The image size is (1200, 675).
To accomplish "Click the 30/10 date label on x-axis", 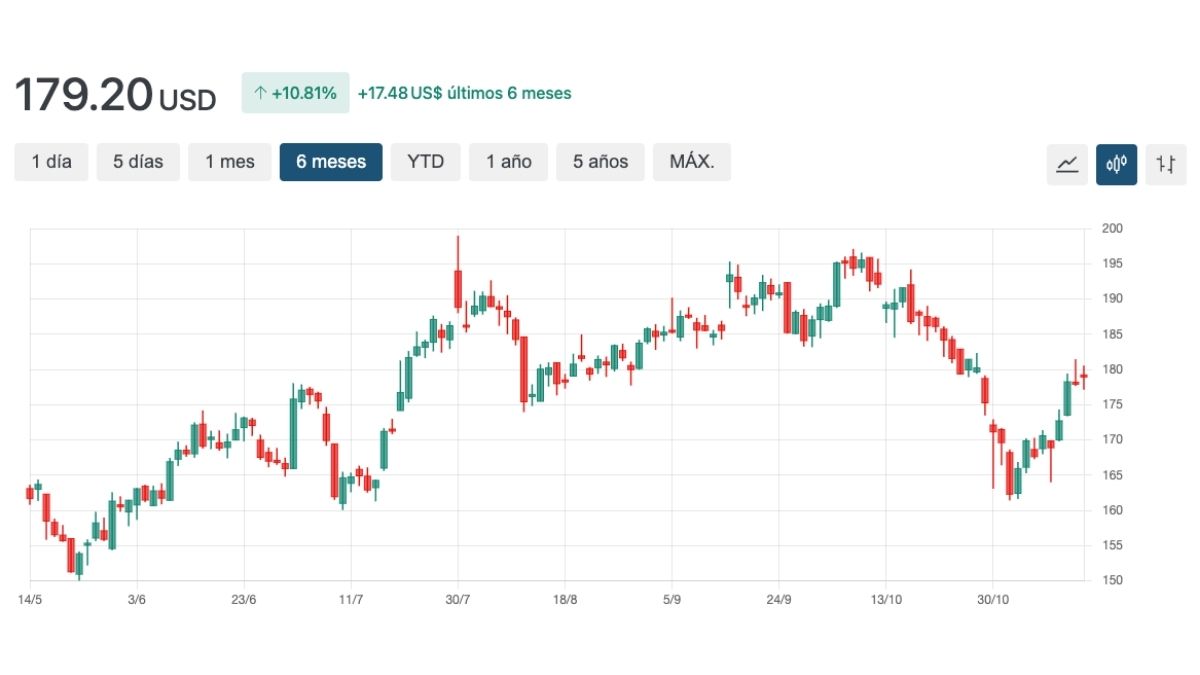I will [x=992, y=600].
